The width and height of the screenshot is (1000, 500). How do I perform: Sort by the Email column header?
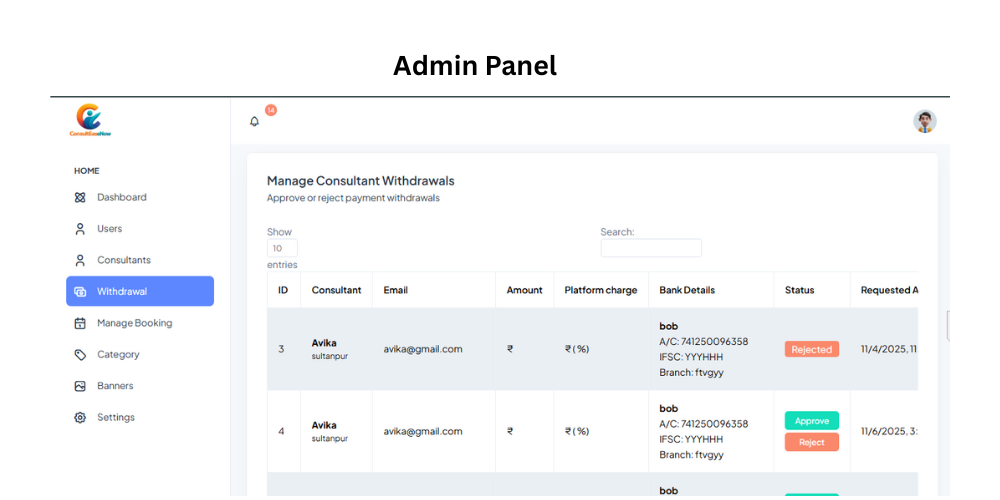(x=434, y=290)
